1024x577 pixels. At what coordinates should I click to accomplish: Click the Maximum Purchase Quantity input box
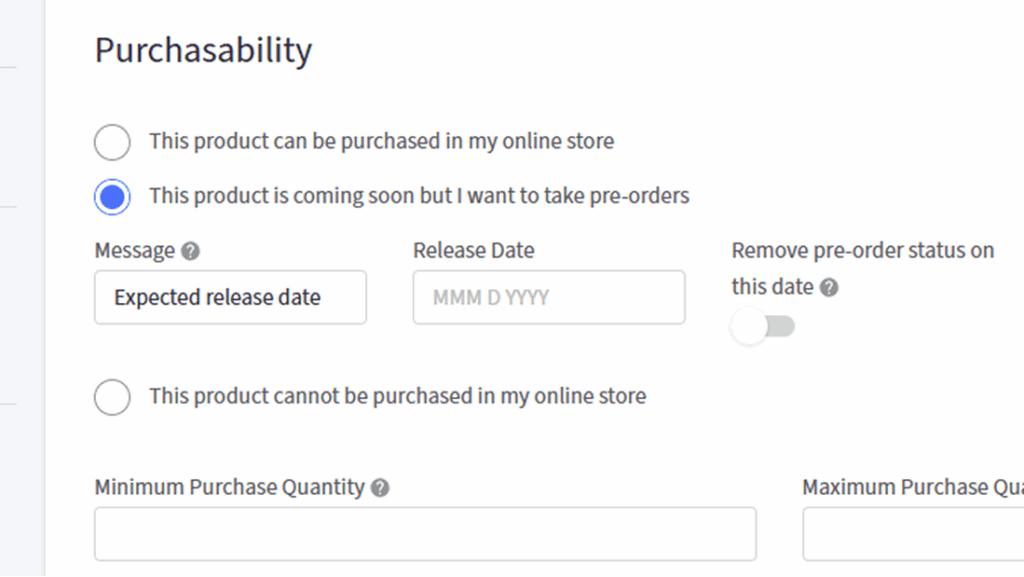[912, 534]
